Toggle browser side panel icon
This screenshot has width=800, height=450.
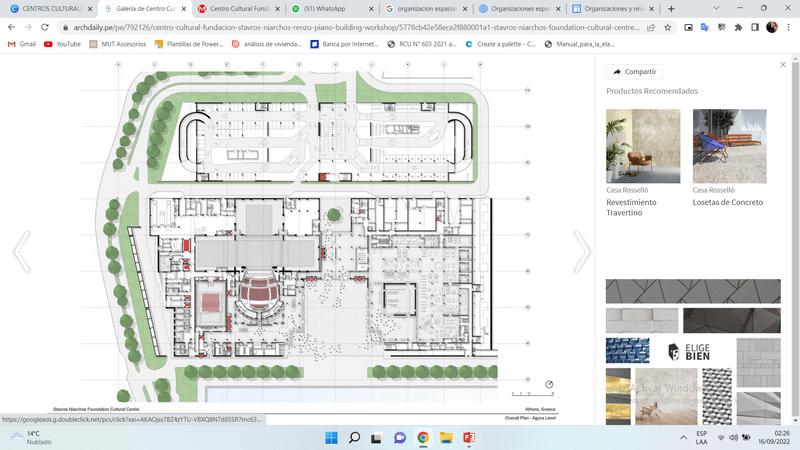pyautogui.click(x=755, y=28)
